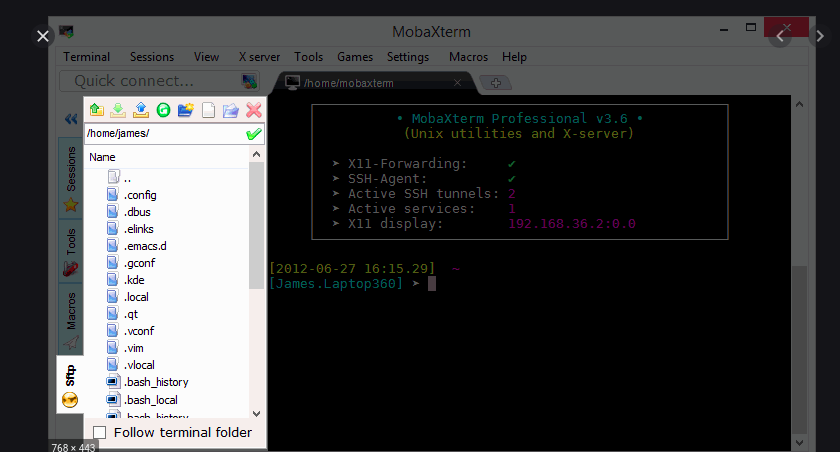Open session list icon beside Quick connect
The image size is (840, 452).
click(249, 81)
